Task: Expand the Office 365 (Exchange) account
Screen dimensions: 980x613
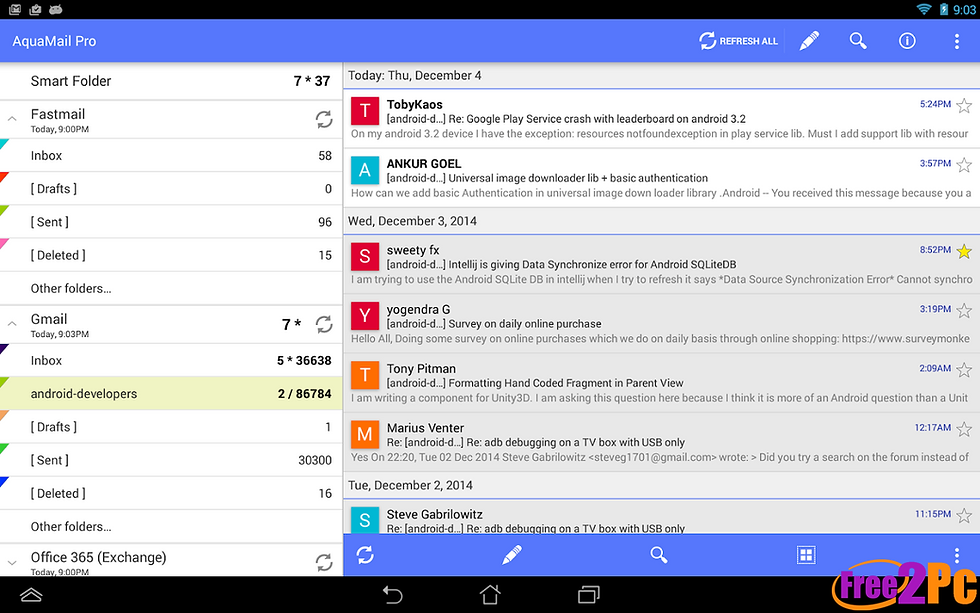Action: point(12,562)
